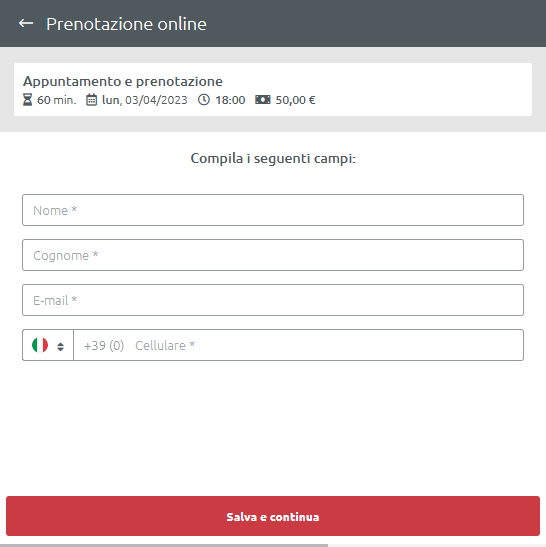Screen dimensions: 546x547
Task: Focus the E-mail input field
Action: [273, 300]
